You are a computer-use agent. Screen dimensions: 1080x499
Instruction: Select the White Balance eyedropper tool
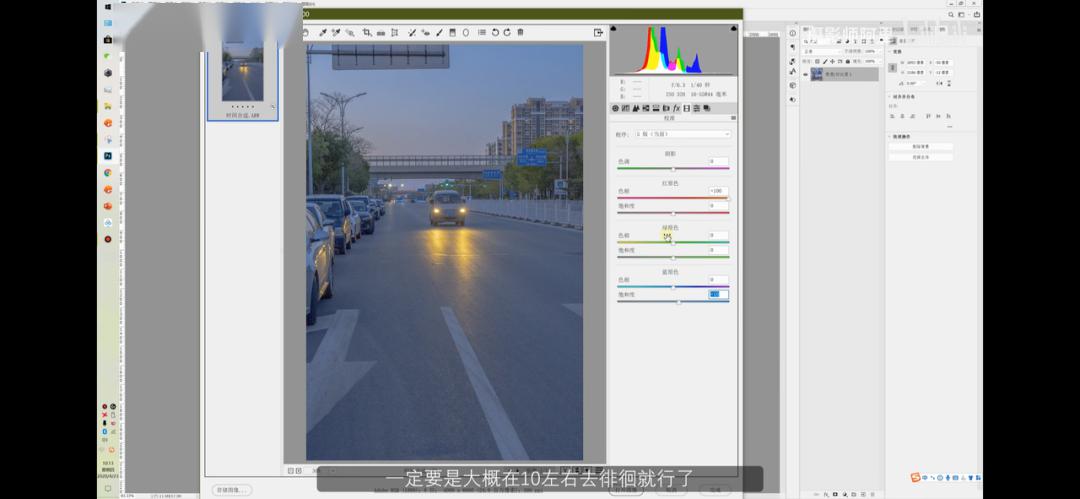pos(323,32)
